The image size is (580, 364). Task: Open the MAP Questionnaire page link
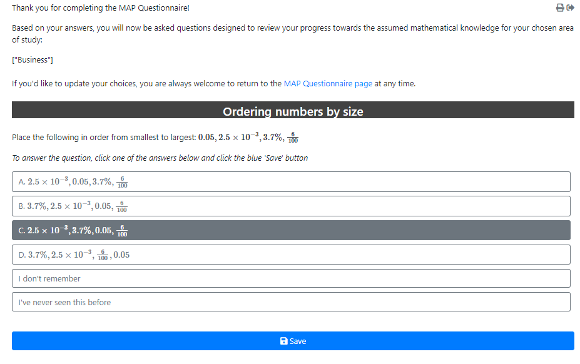(x=328, y=84)
